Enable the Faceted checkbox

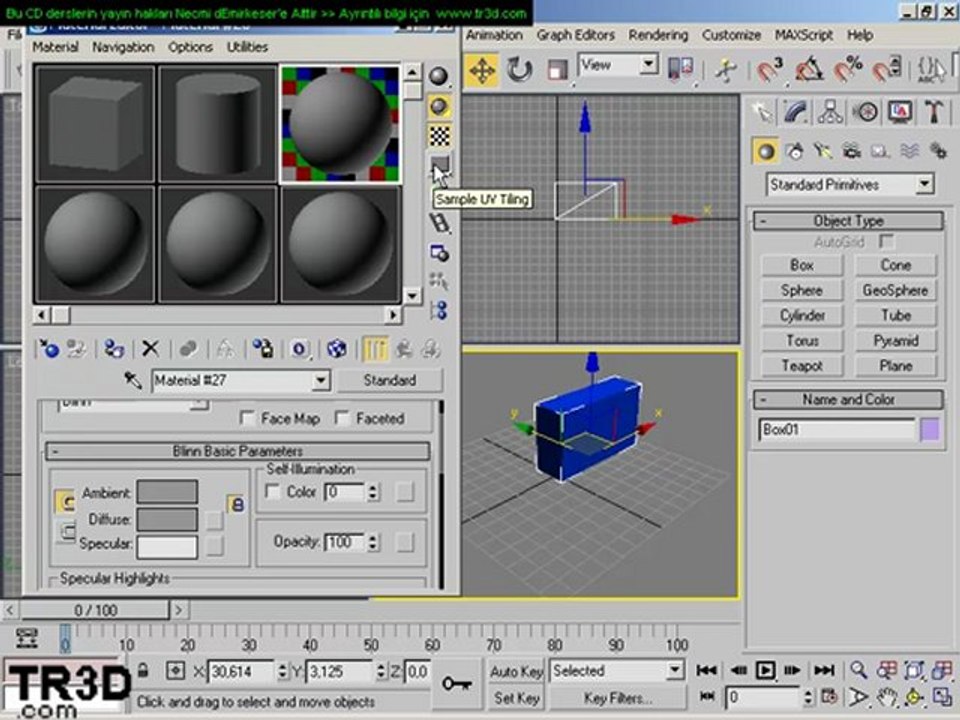(x=342, y=419)
